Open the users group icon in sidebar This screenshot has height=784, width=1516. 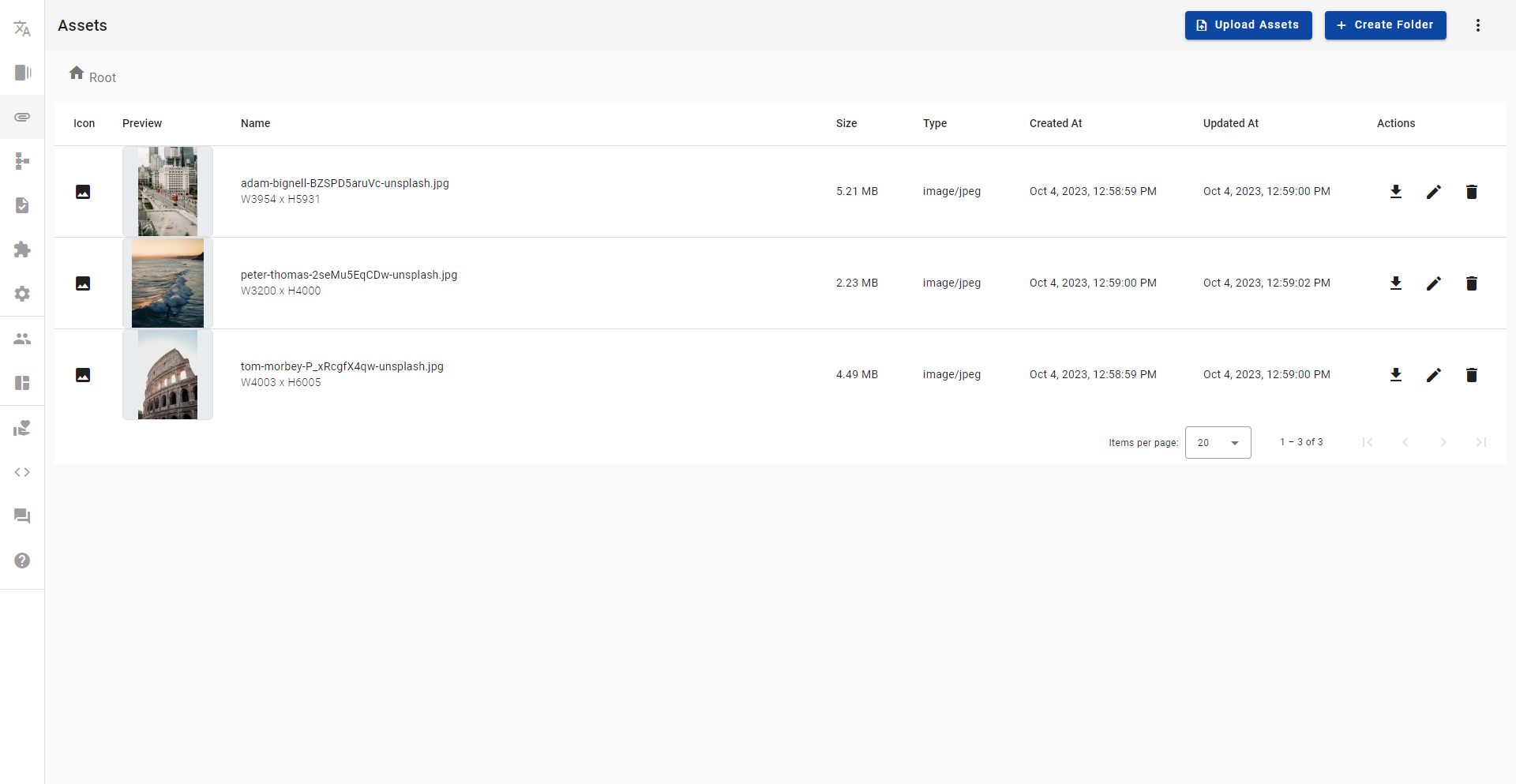pyautogui.click(x=22, y=339)
